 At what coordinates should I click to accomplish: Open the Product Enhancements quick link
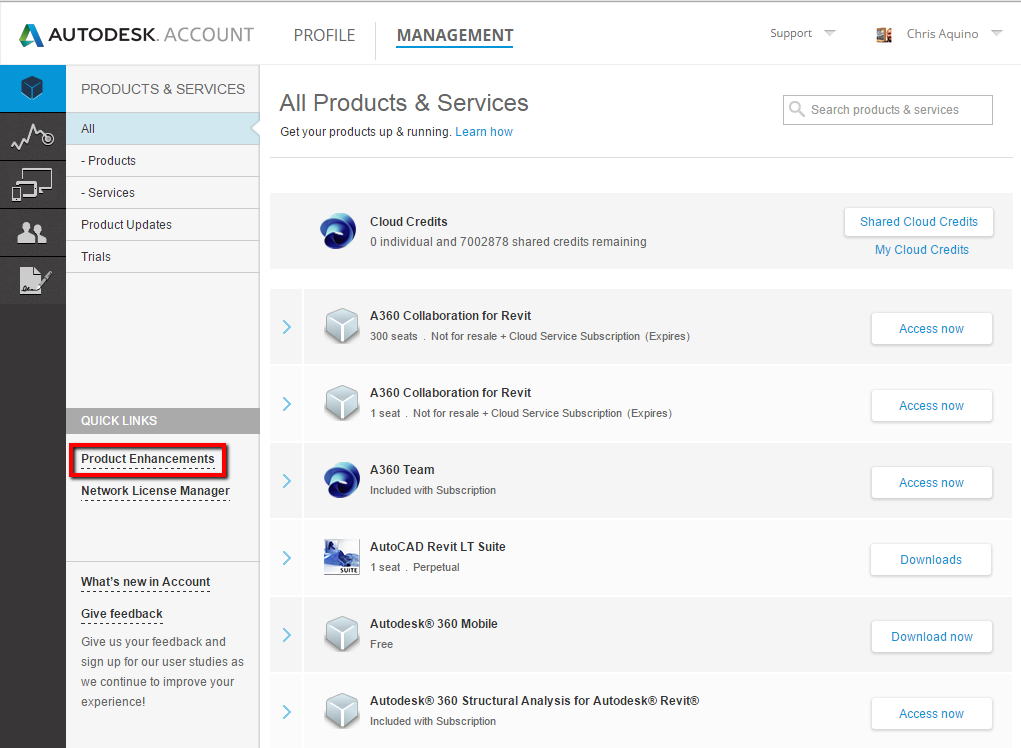pyautogui.click(x=148, y=460)
